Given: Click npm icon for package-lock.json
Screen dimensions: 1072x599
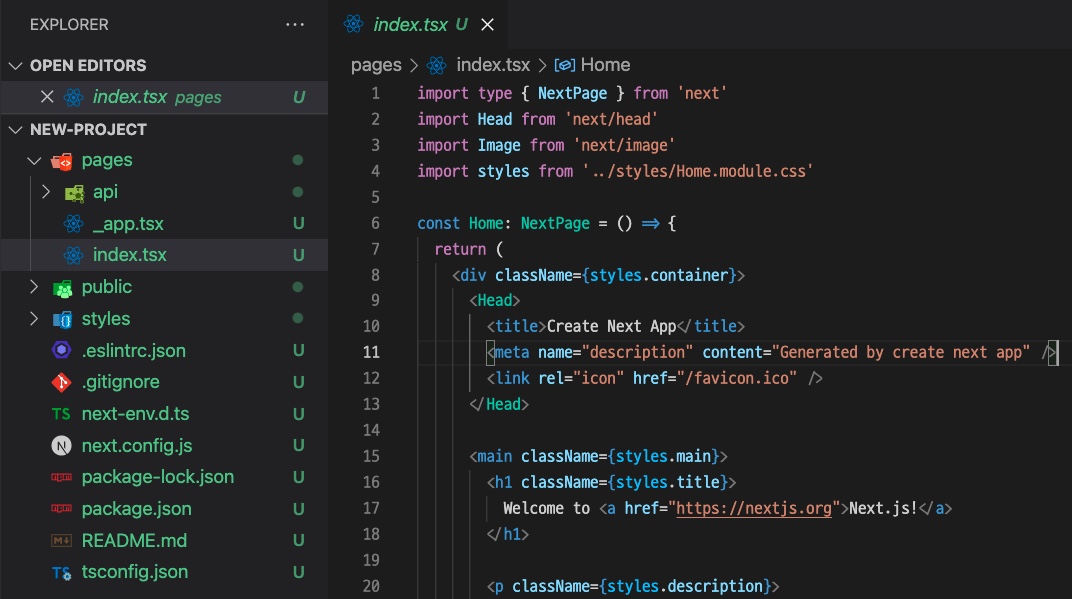Looking at the screenshot, I should [x=62, y=477].
